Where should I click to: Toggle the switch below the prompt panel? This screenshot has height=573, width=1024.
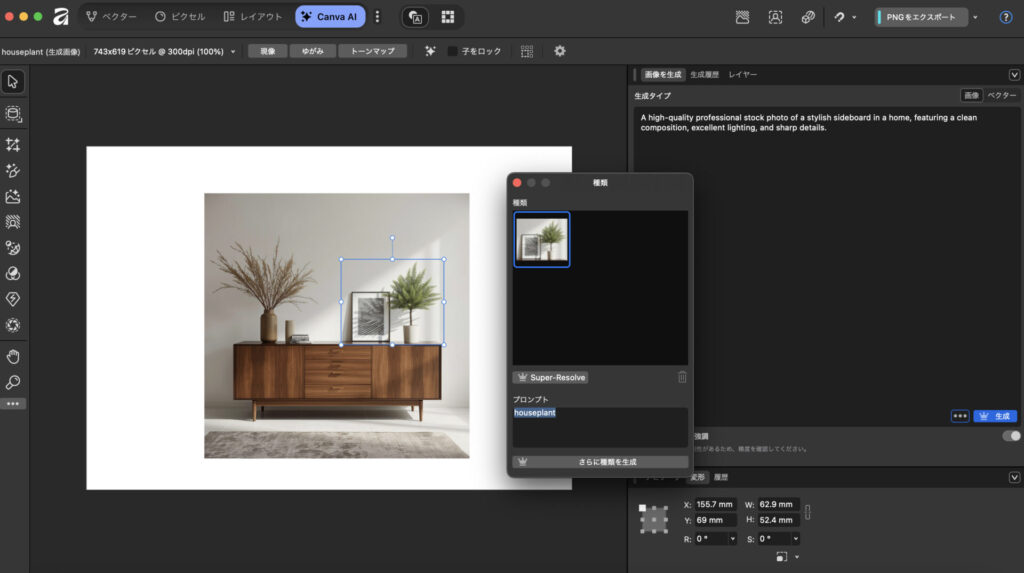click(x=1011, y=436)
